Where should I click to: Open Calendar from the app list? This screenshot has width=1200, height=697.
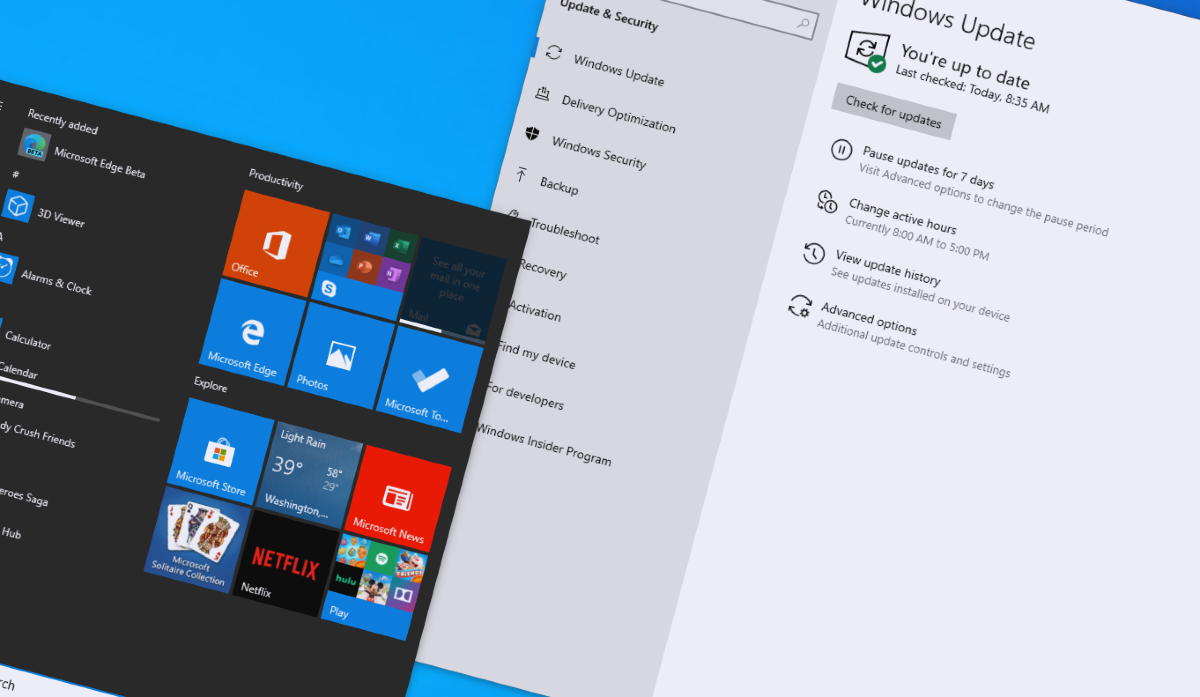[x=18, y=373]
